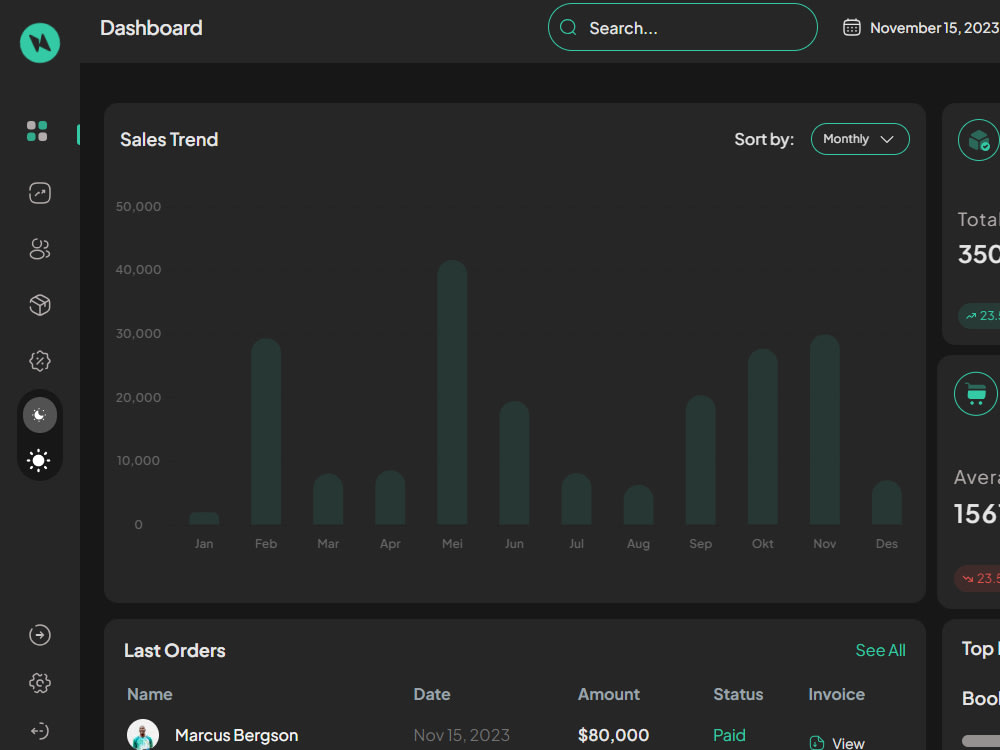
Task: Click the red downward trend badge
Action: tap(977, 578)
